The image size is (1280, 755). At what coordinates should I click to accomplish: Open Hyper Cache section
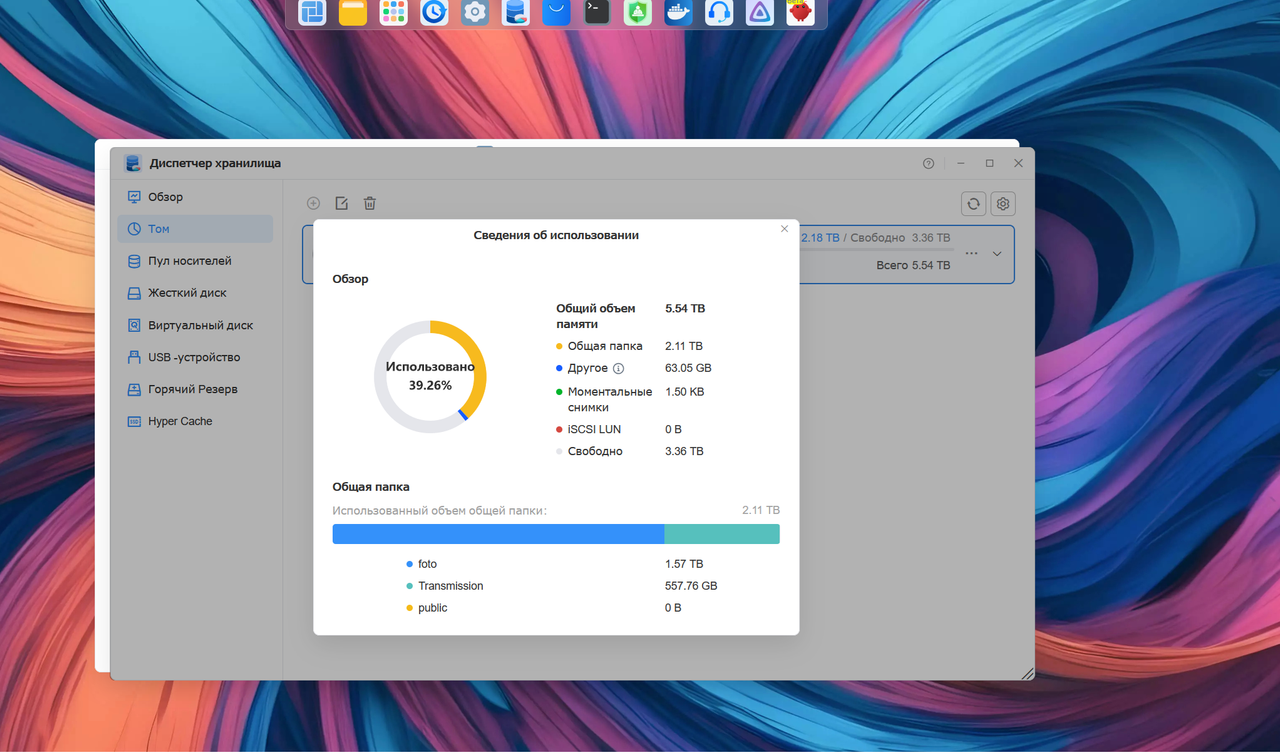point(195,421)
